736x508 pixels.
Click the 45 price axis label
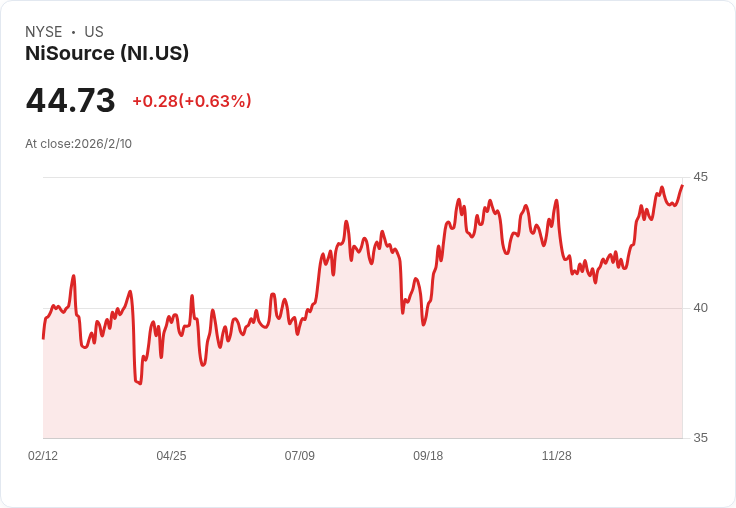tap(700, 177)
